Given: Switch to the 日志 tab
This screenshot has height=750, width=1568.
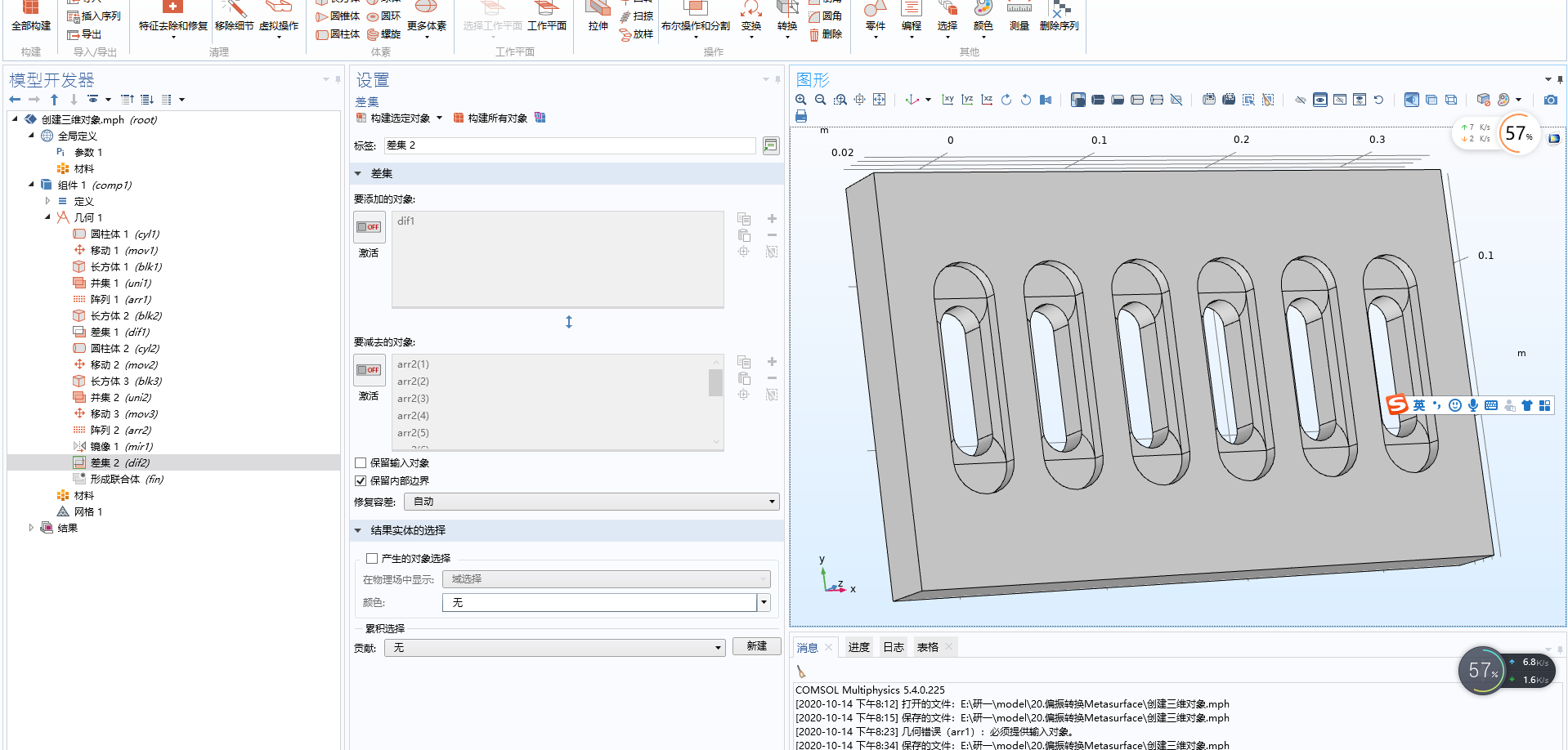Looking at the screenshot, I should click(894, 647).
